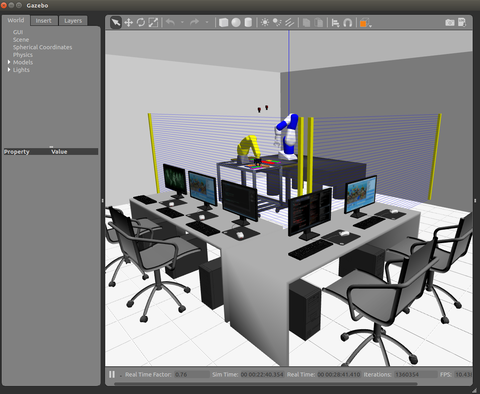Switch to the Layers tab
The width and height of the screenshot is (480, 394).
[73, 21]
